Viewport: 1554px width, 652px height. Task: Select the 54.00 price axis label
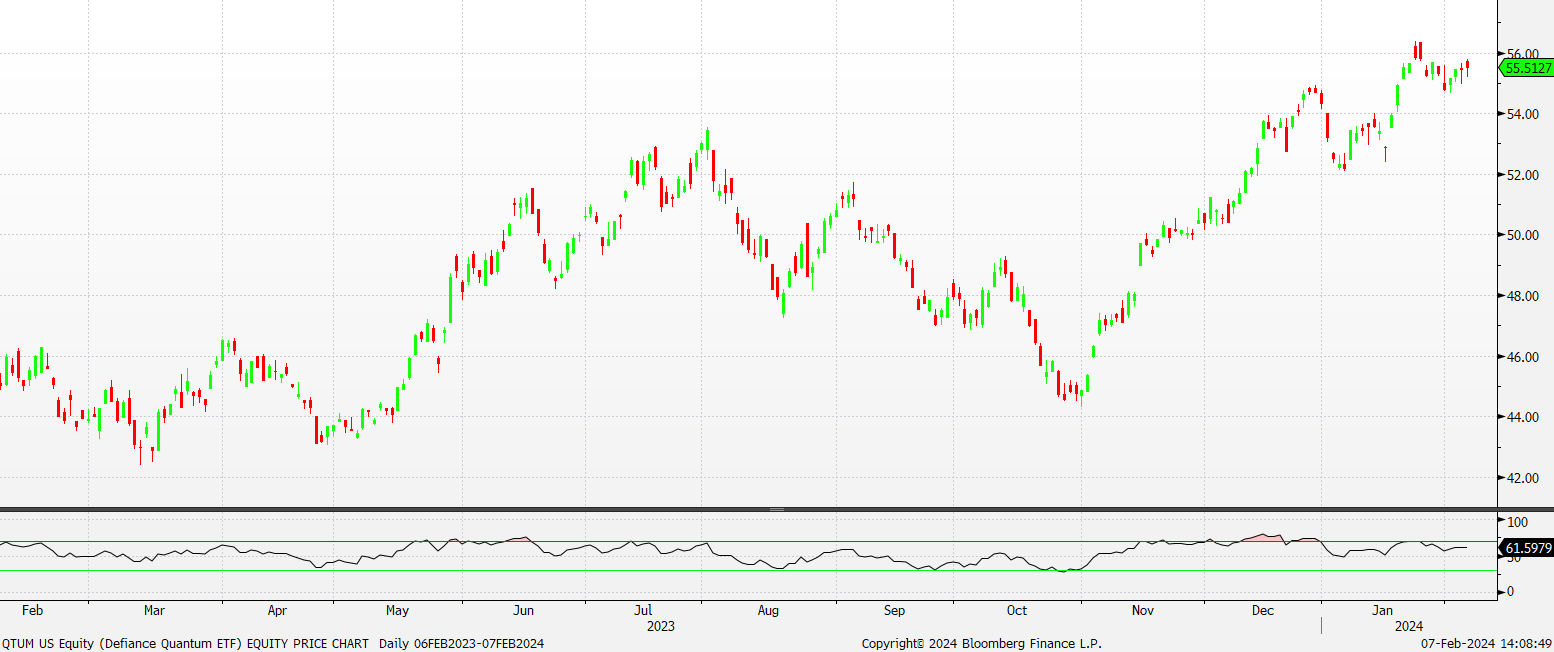[1522, 115]
